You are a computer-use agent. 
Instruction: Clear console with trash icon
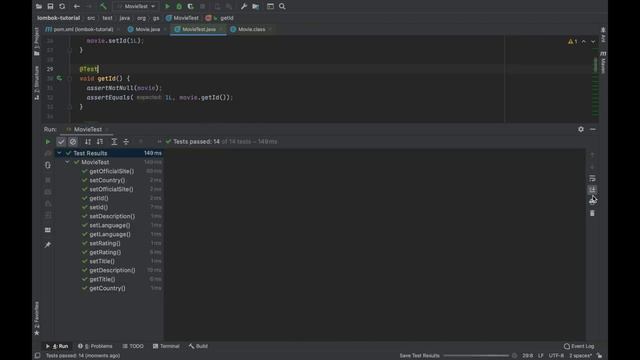pyautogui.click(x=592, y=213)
